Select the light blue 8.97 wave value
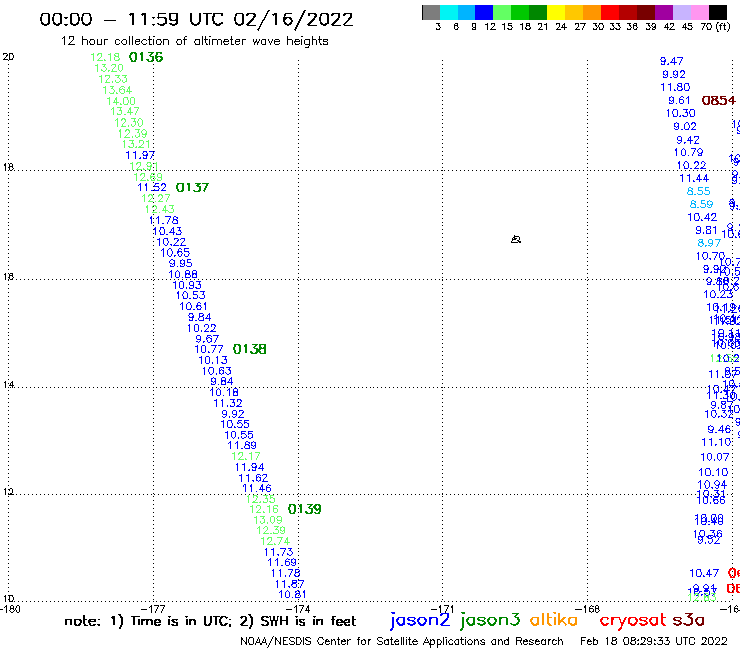 click(709, 243)
